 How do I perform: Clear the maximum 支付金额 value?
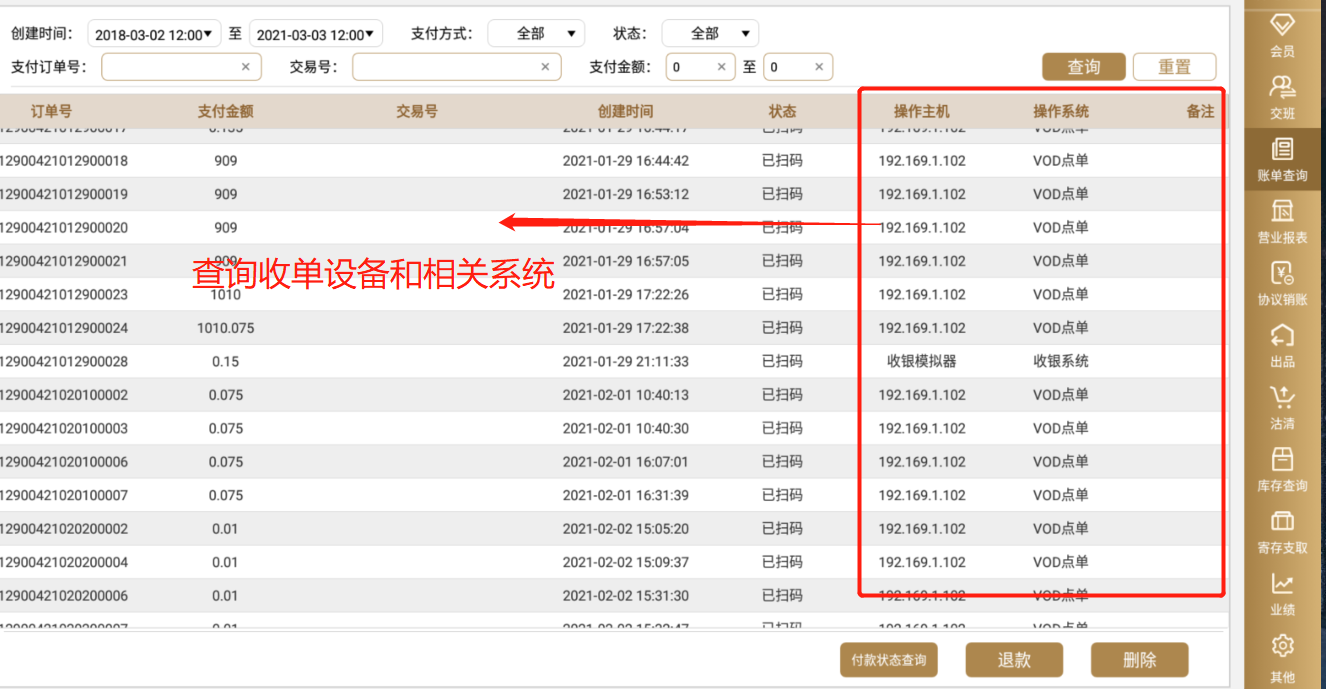tap(819, 67)
